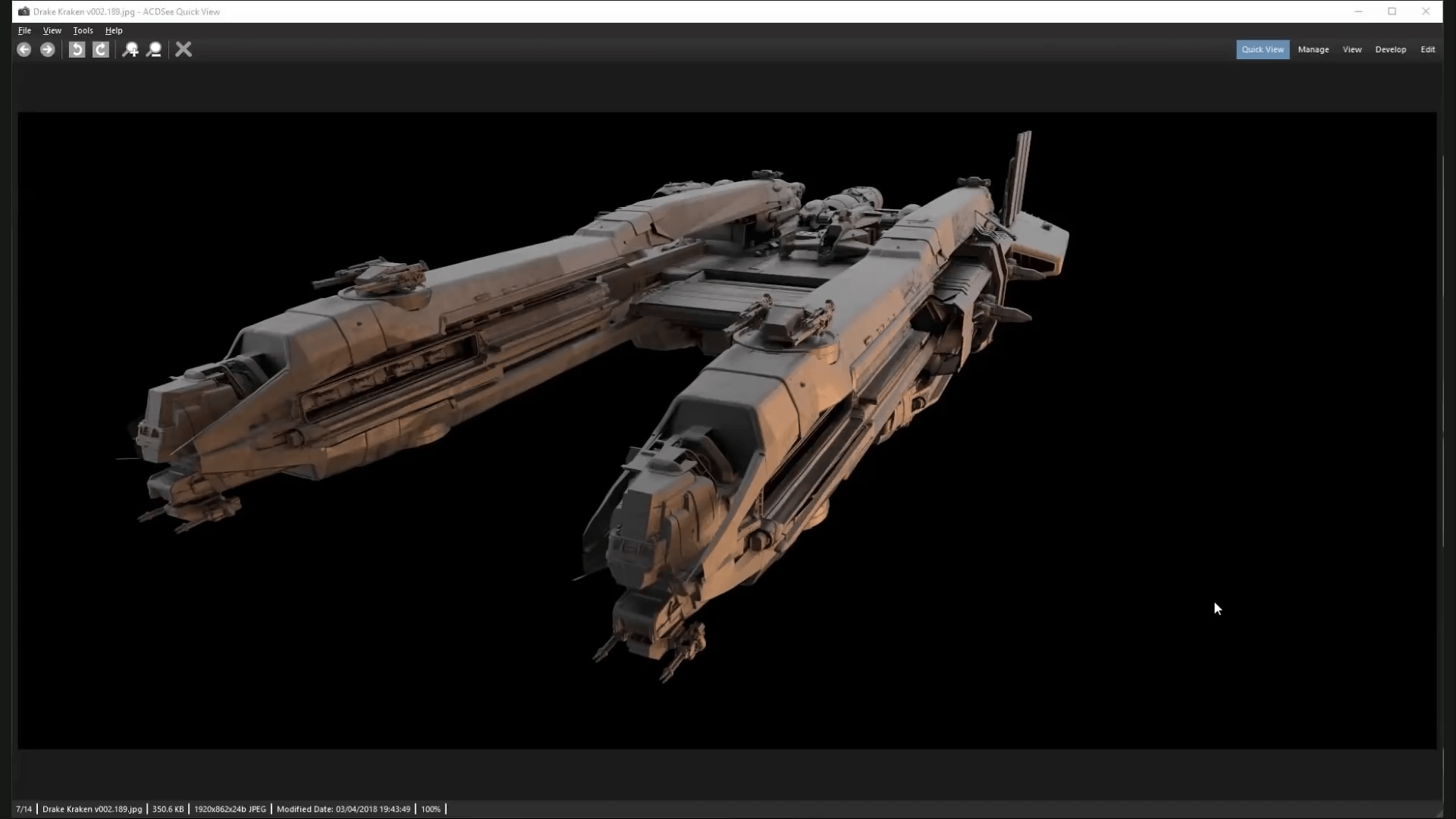The width and height of the screenshot is (1456, 819).
Task: Open the Help menu
Action: click(x=114, y=30)
